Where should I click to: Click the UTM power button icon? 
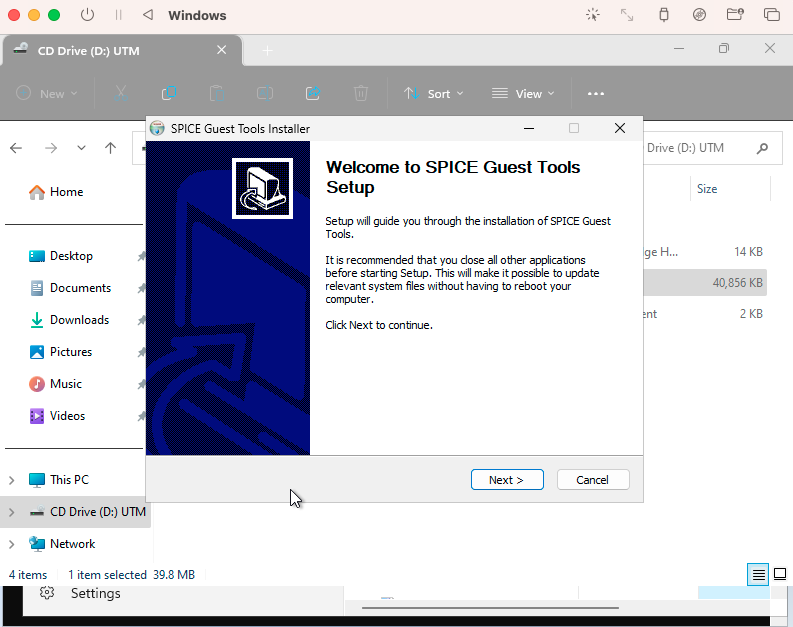(87, 15)
